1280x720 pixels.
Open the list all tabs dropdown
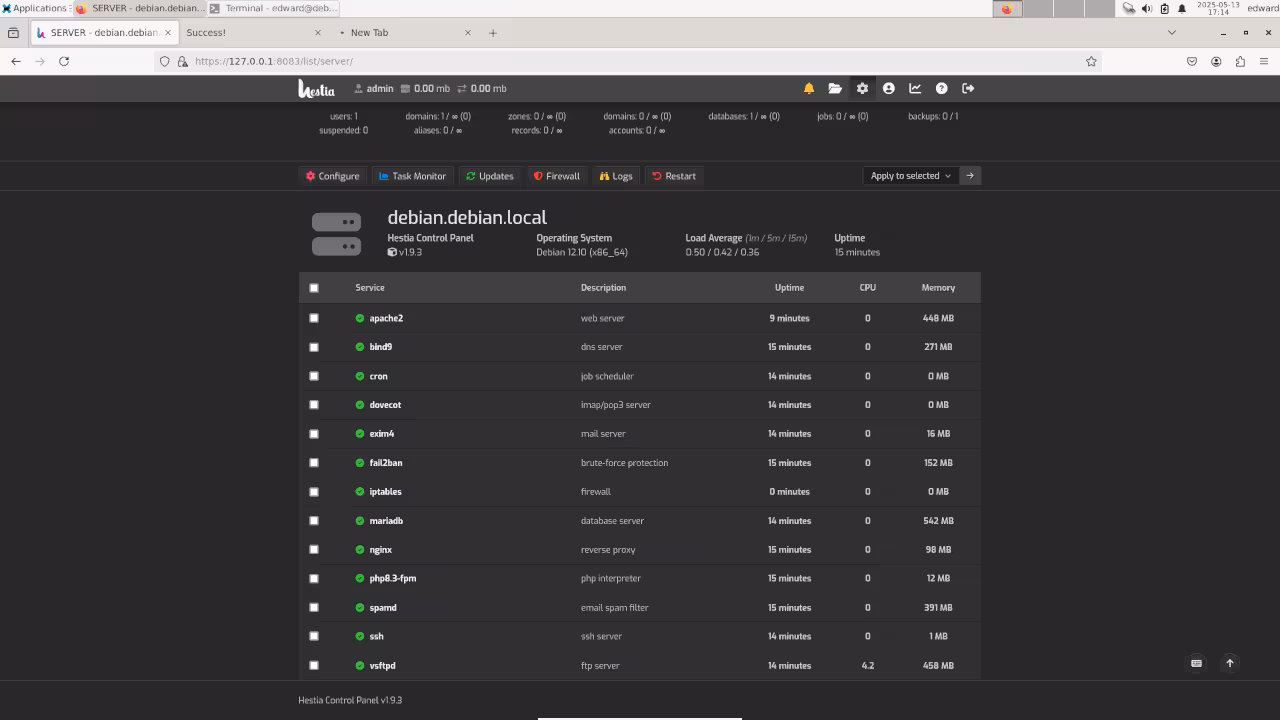(x=1172, y=33)
